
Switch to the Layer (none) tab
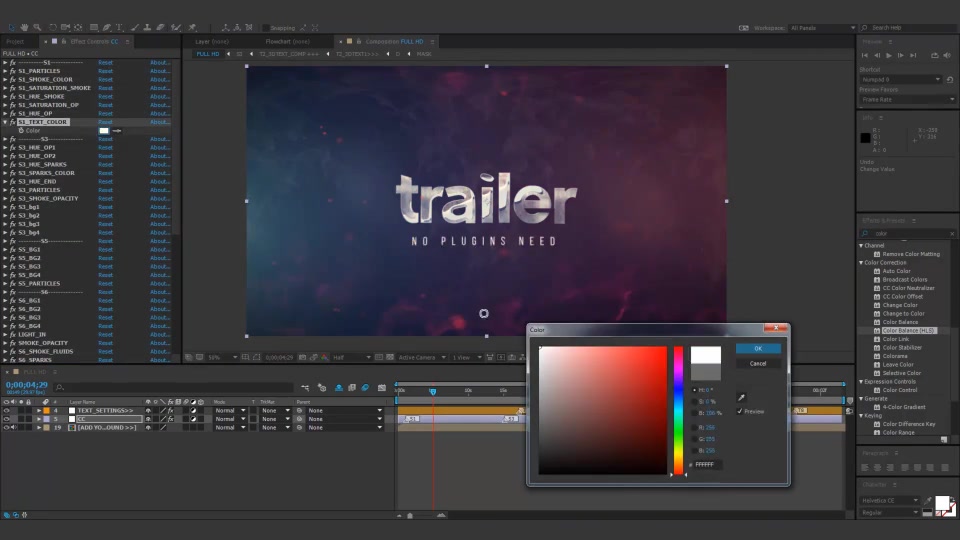[x=212, y=42]
